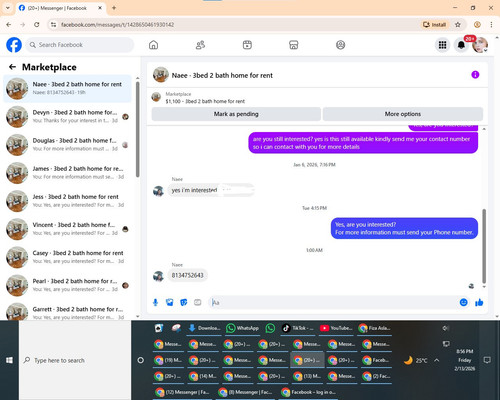Open Vincent conversation in list
Viewport: 500px width, 400px height.
(x=67, y=229)
